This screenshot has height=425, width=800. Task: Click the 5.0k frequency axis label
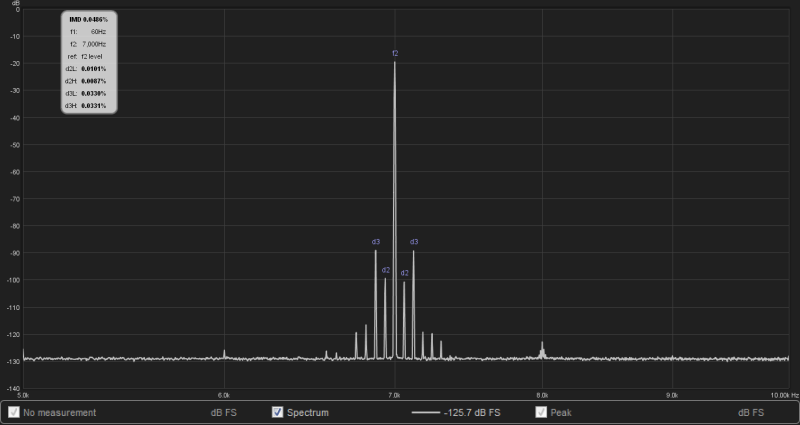[x=23, y=395]
